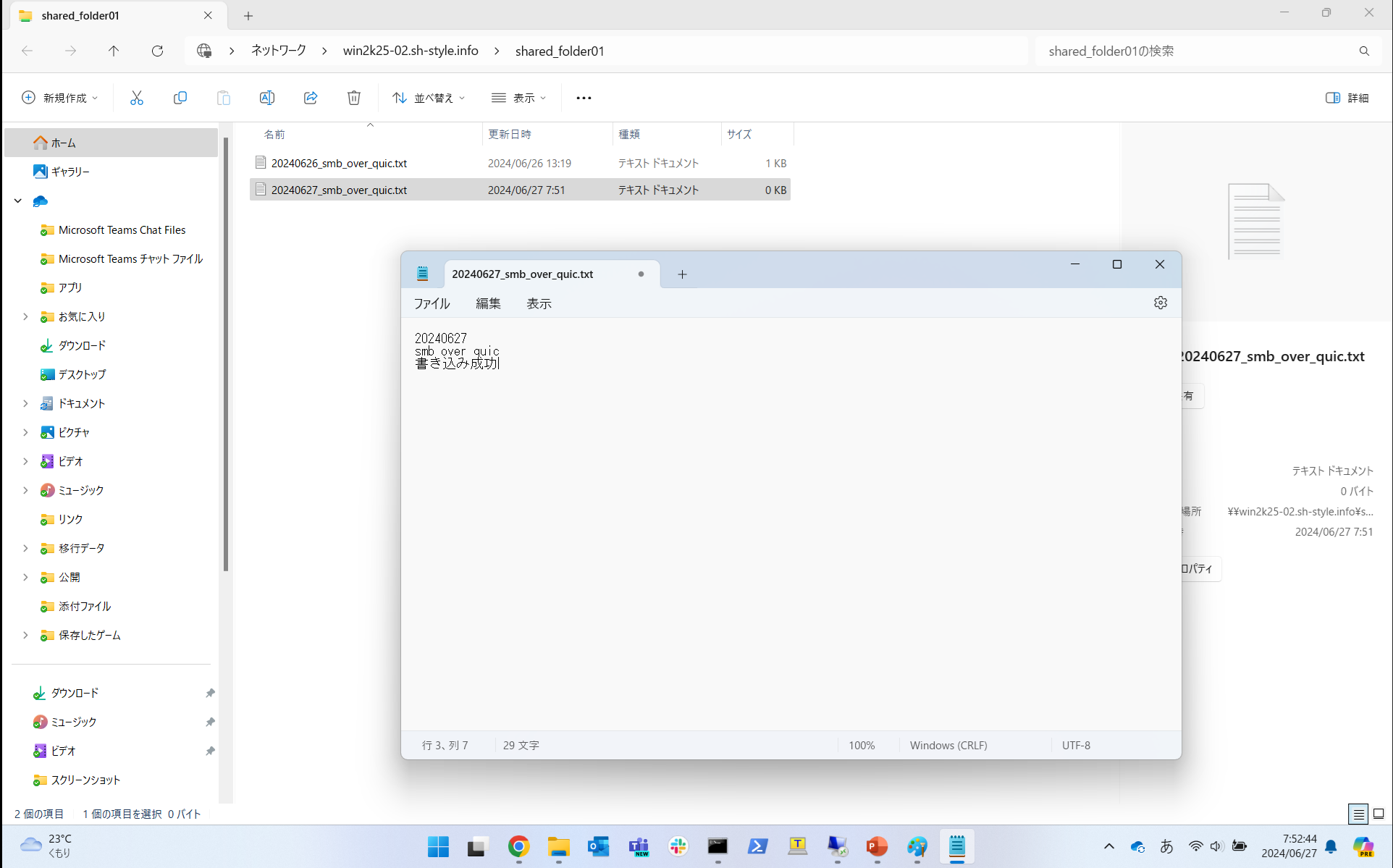Navigate to win2k25-02.sh-style.info breadcrumb

tap(410, 51)
